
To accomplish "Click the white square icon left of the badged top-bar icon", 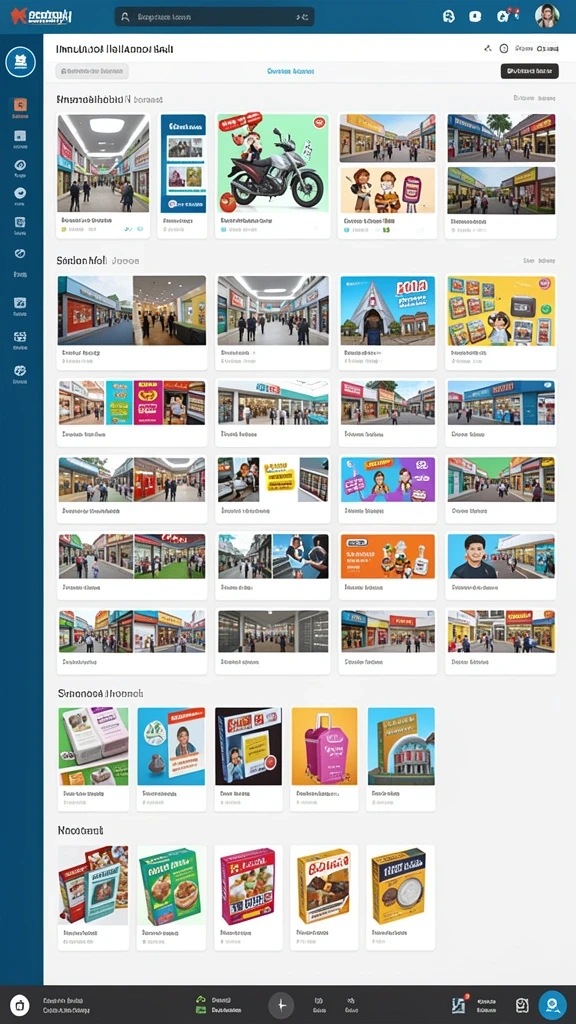I will 475,16.
